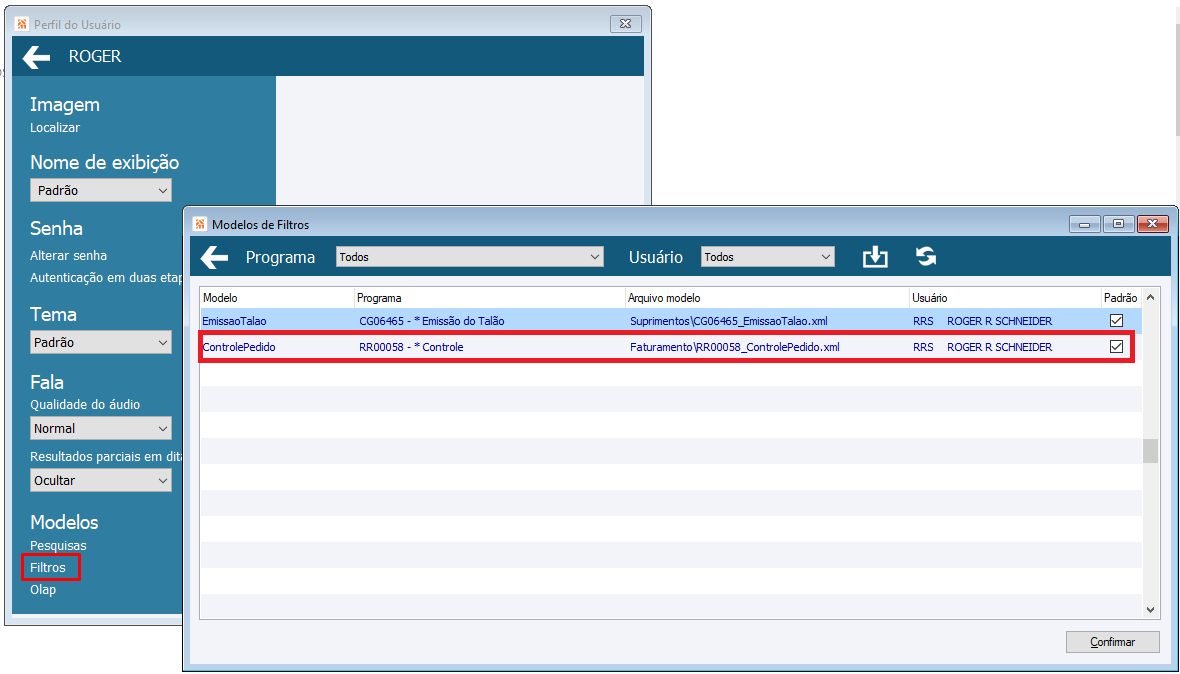
Task: Open the Programa dropdown
Action: click(x=470, y=257)
